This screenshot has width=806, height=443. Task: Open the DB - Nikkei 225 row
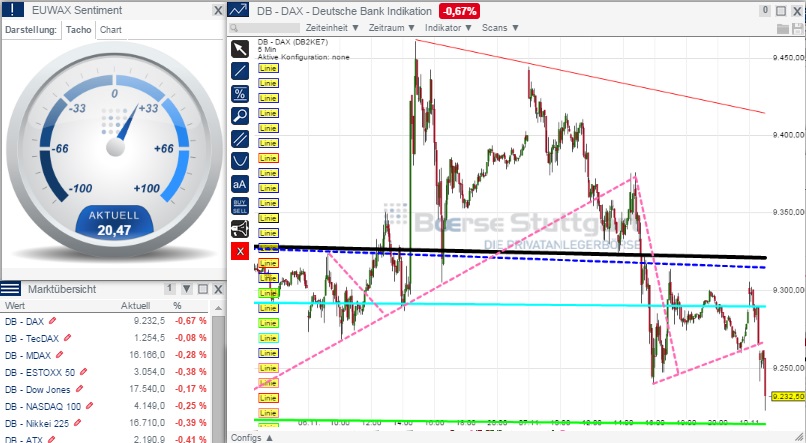[105, 422]
